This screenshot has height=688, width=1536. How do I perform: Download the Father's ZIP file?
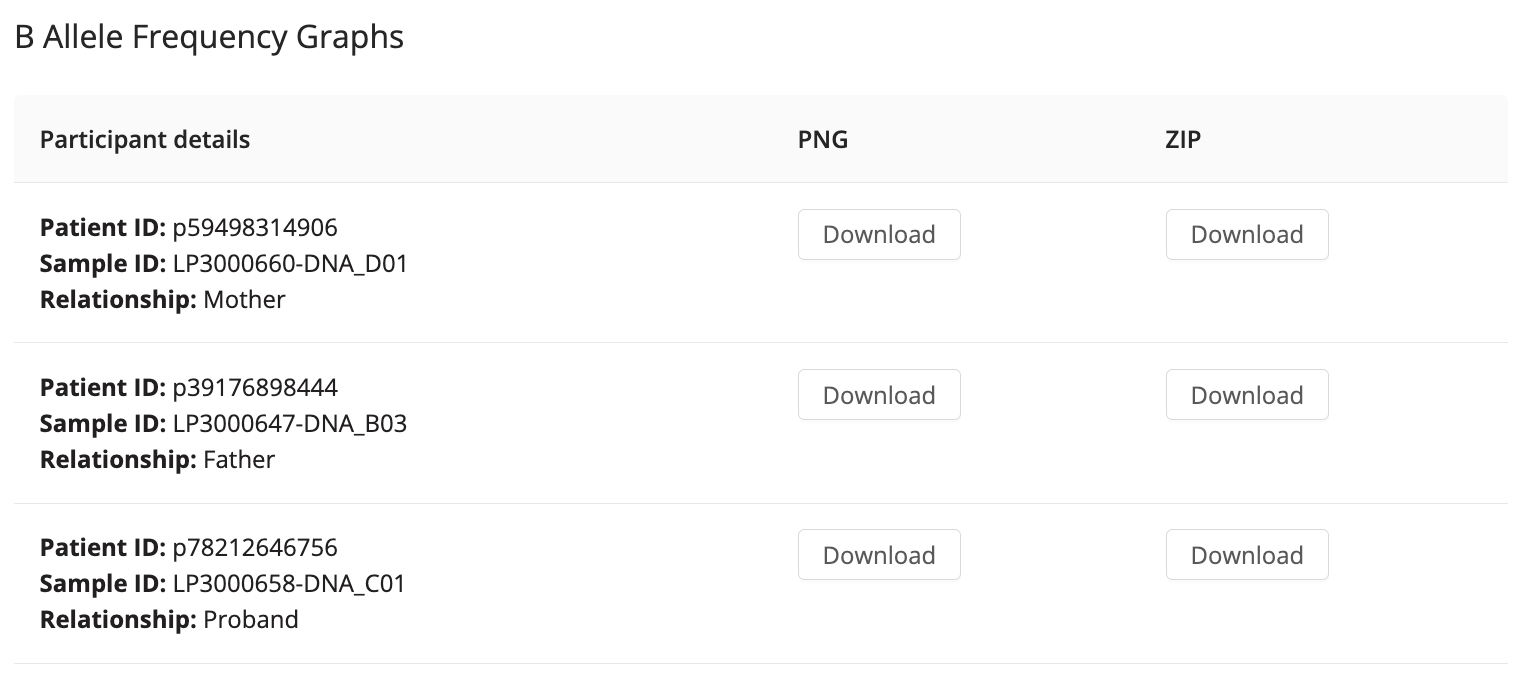[x=1247, y=395]
